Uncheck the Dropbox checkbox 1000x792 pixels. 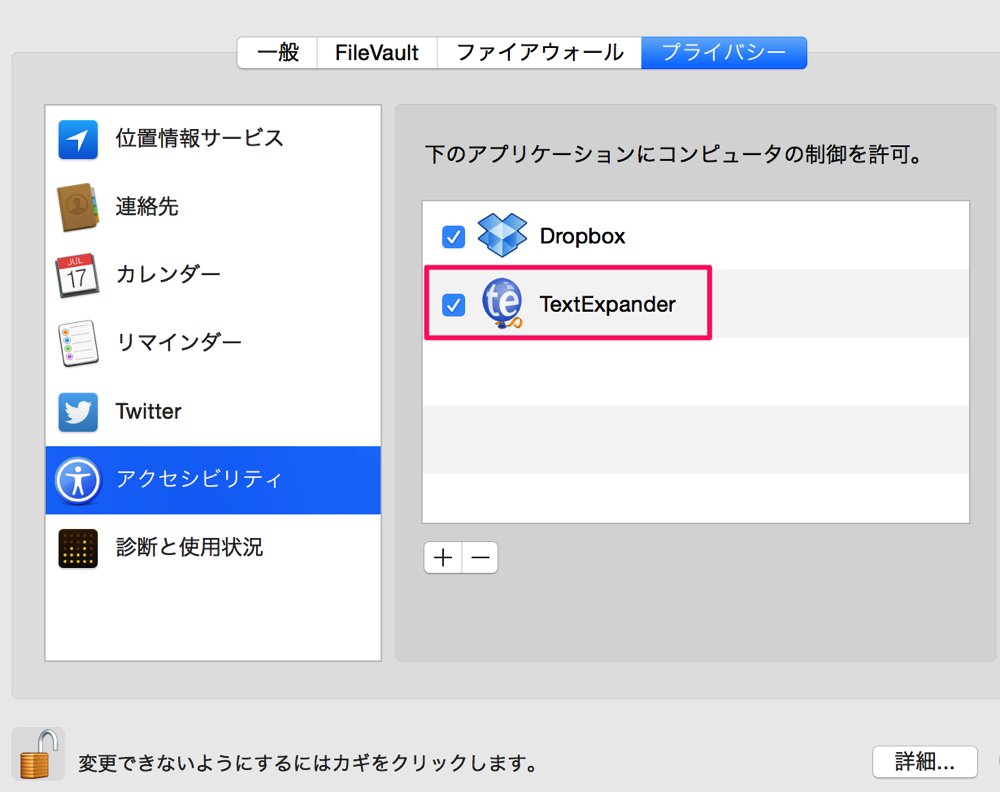pyautogui.click(x=453, y=237)
